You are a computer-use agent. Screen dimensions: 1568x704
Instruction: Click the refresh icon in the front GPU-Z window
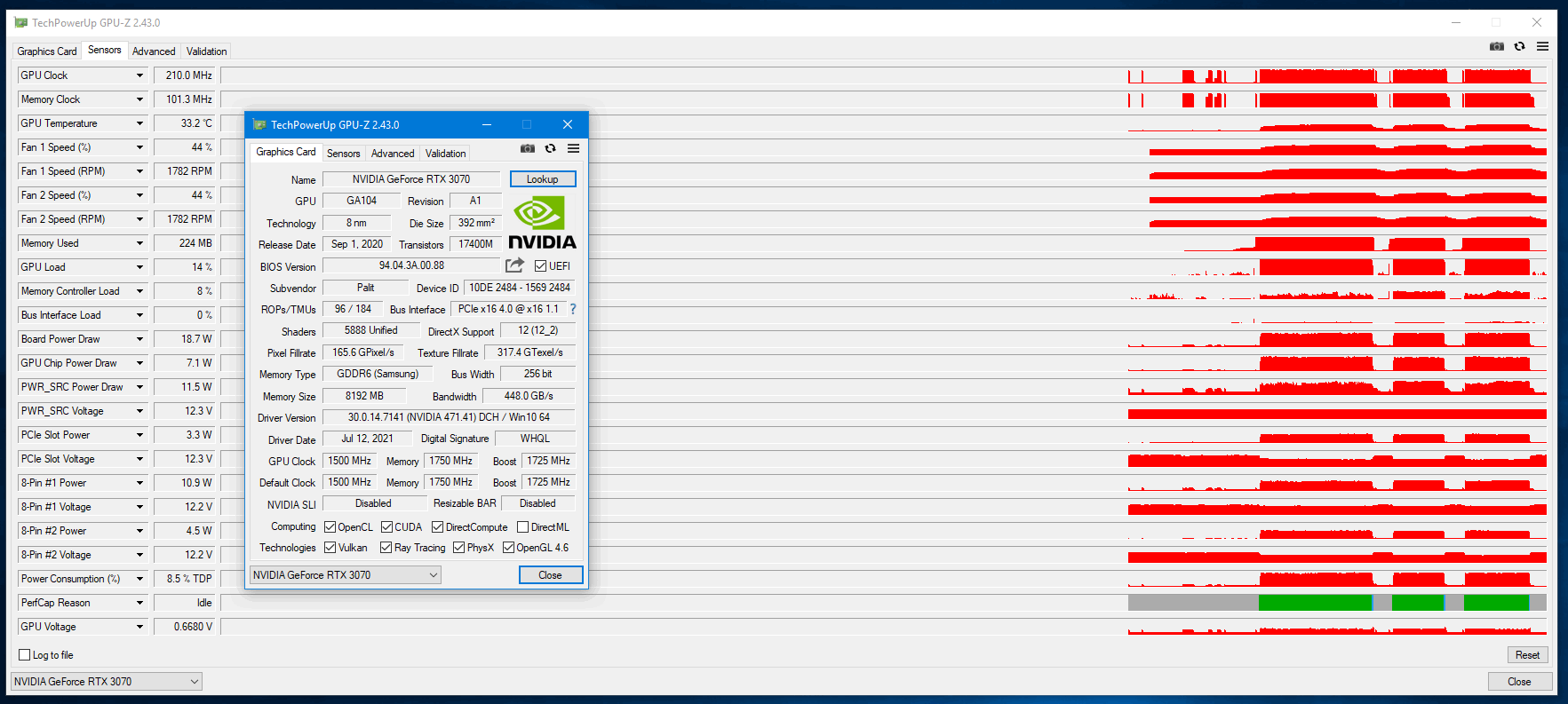coord(551,148)
